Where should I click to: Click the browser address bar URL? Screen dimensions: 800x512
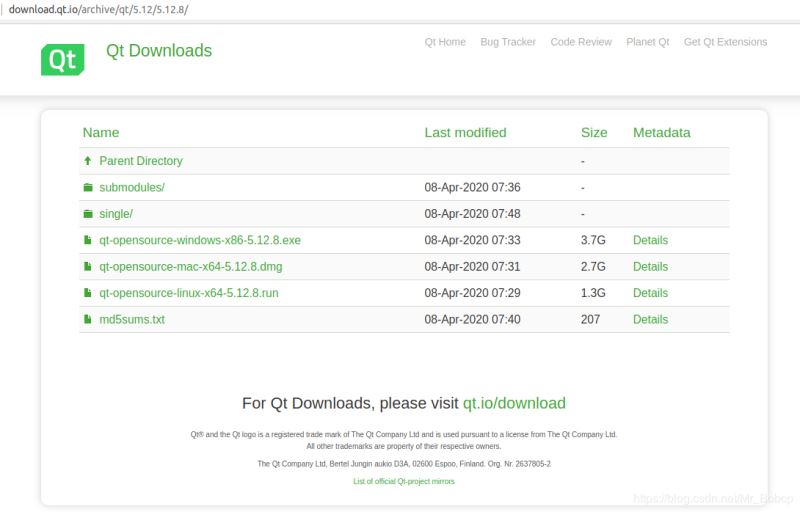tap(98, 9)
